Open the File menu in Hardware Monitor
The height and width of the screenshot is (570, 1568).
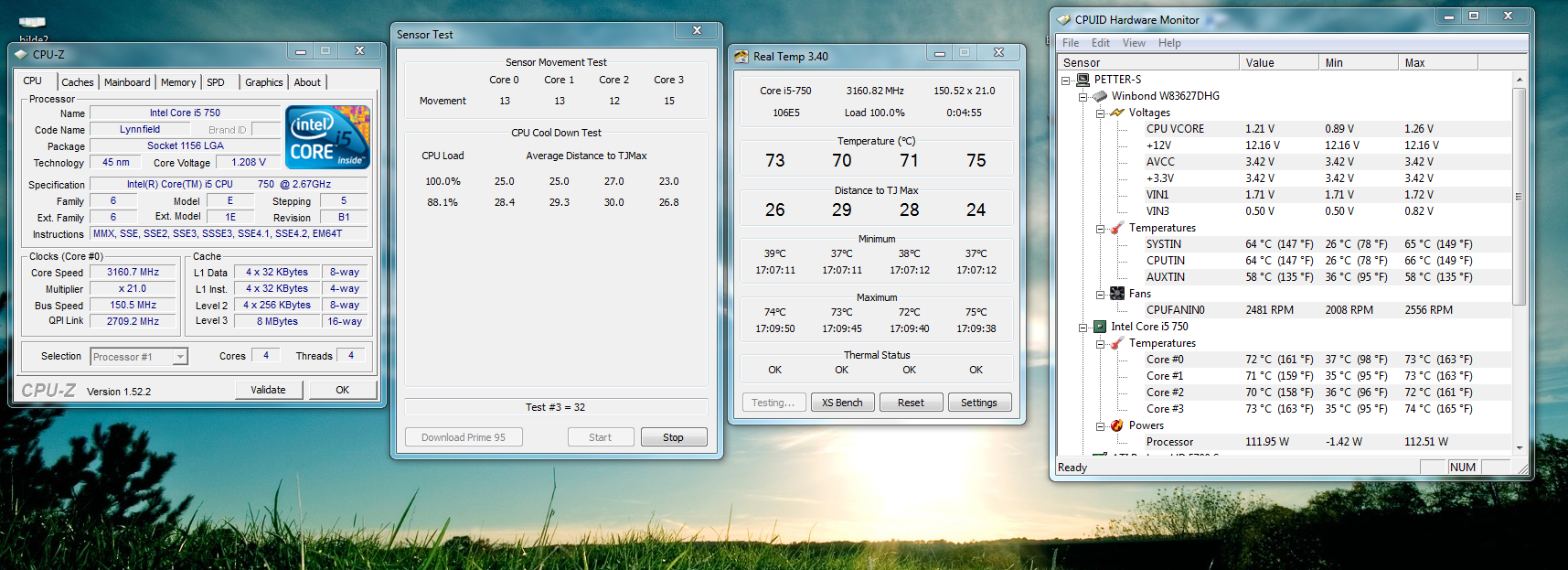tap(1071, 43)
